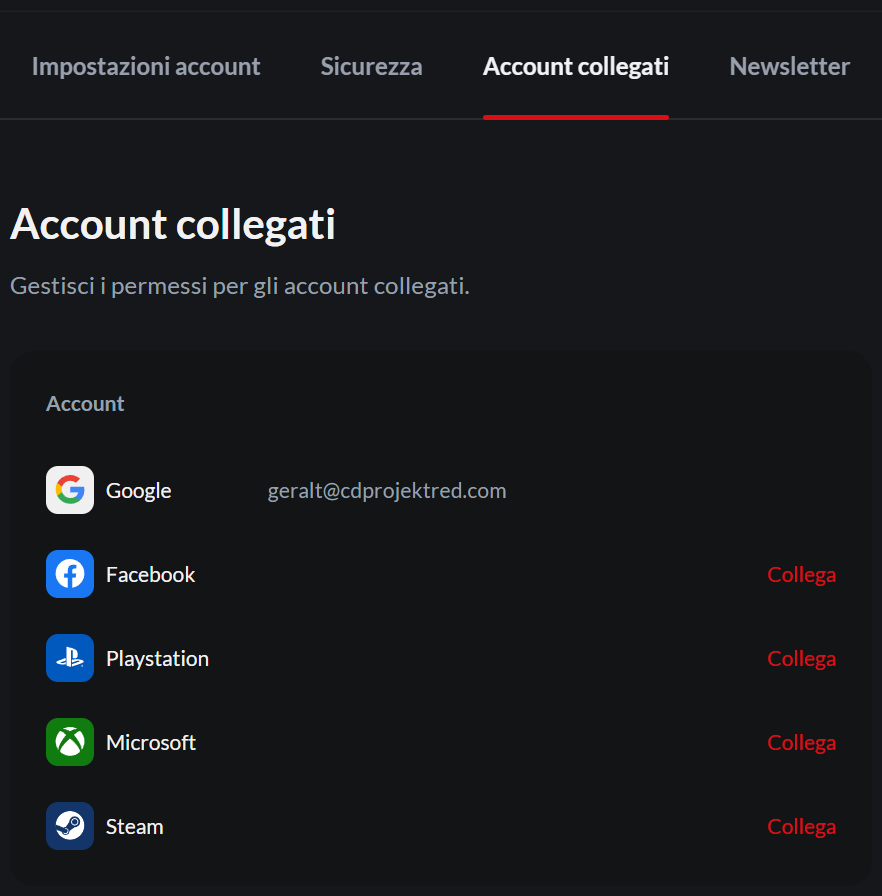
Task: Click Collega next to Steam
Action: (801, 827)
